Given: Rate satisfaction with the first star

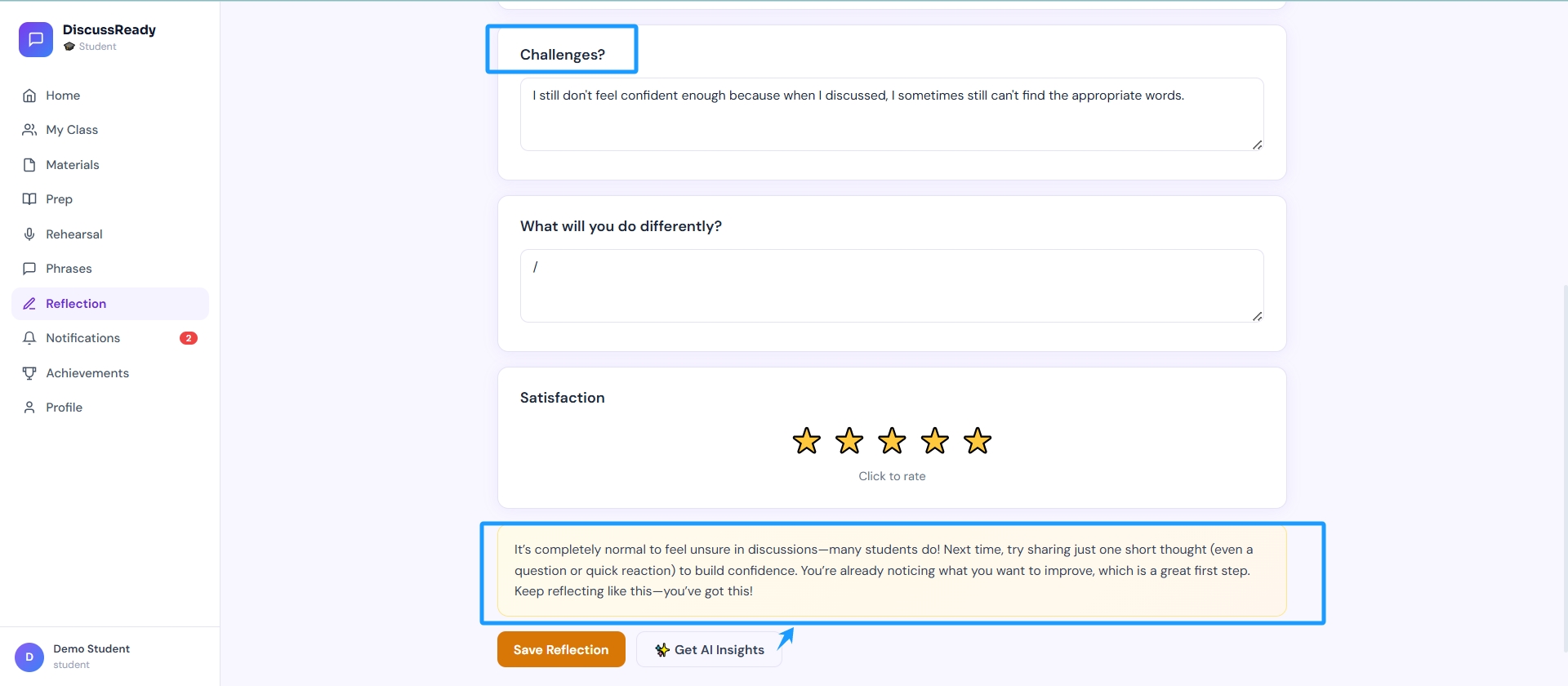Looking at the screenshot, I should tap(807, 441).
